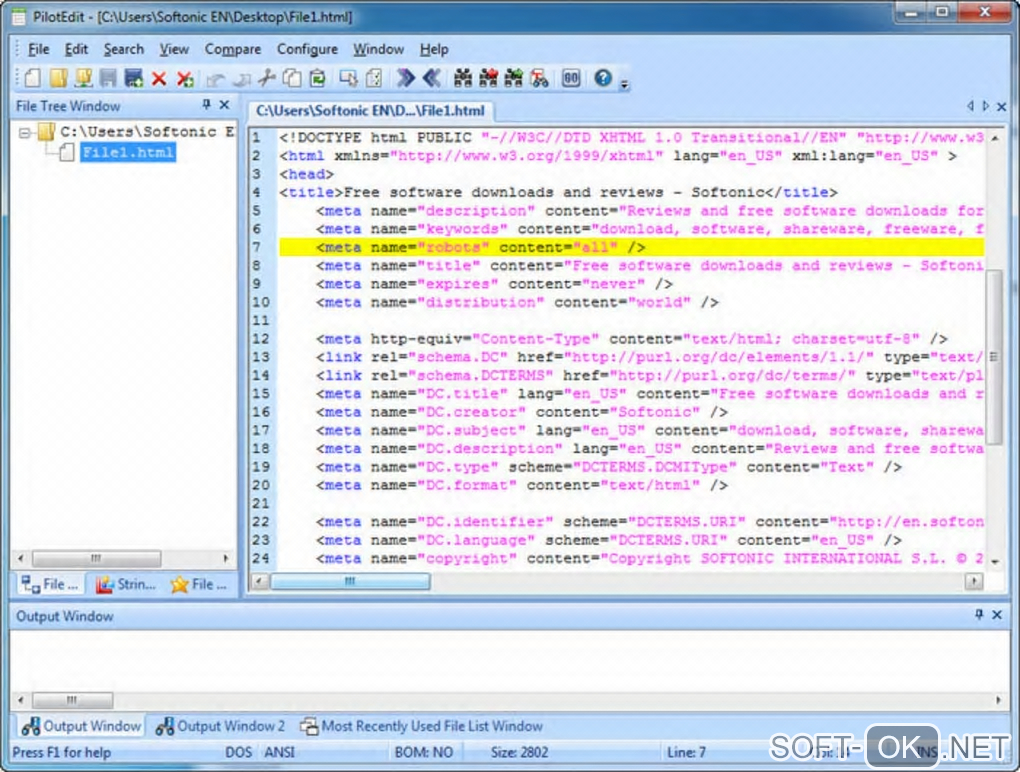Click the Save floppy disk icon

tap(108, 79)
